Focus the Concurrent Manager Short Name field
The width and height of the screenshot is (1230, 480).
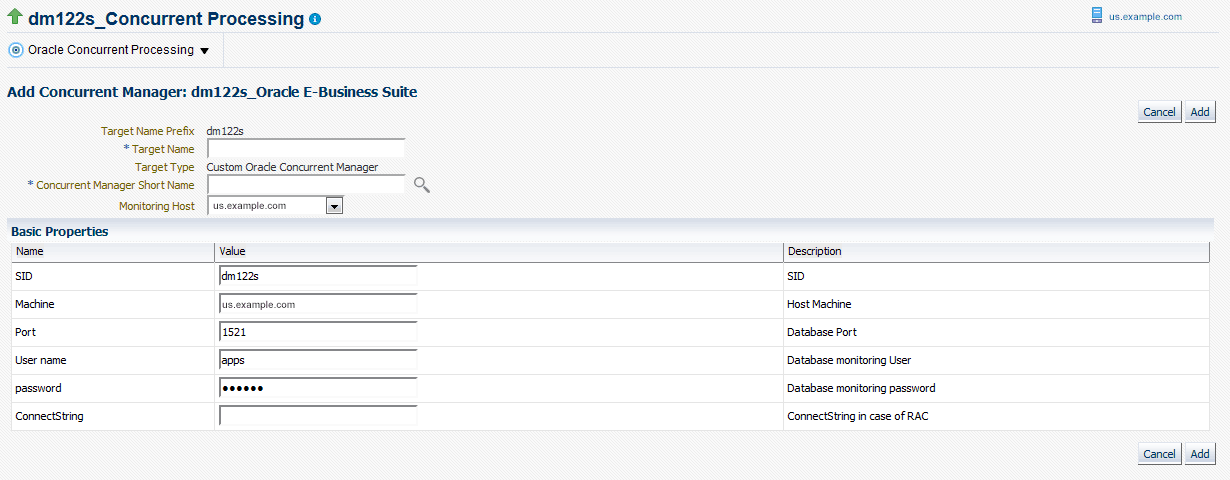(x=306, y=184)
